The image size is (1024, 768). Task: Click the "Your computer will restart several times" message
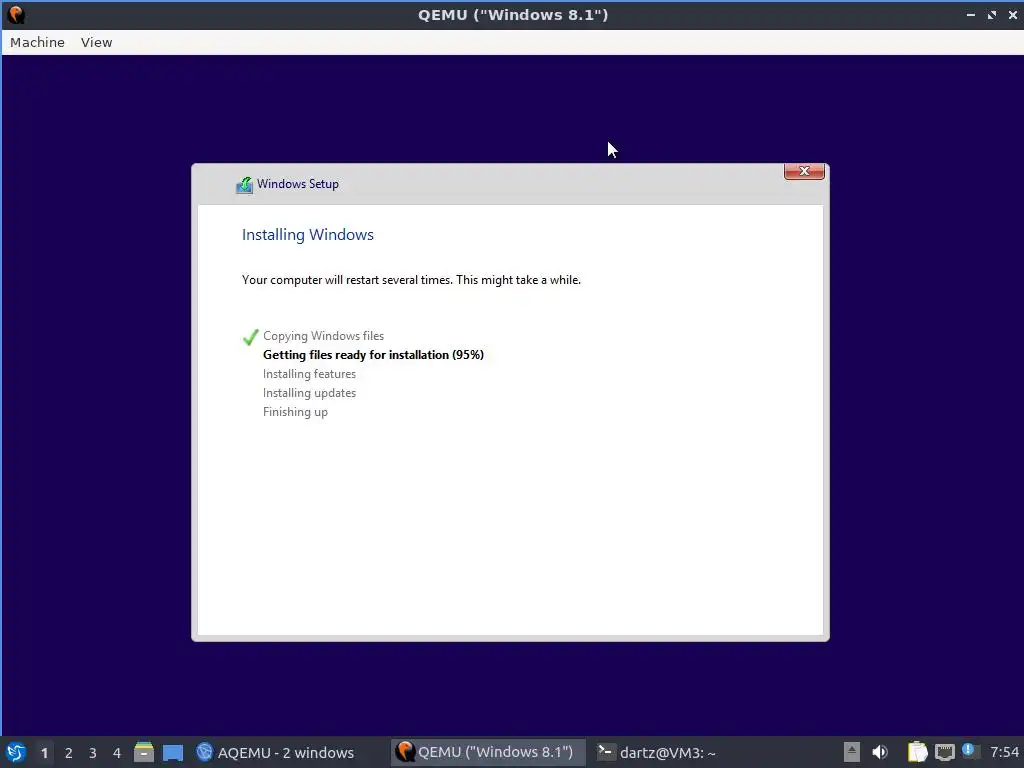tap(411, 280)
